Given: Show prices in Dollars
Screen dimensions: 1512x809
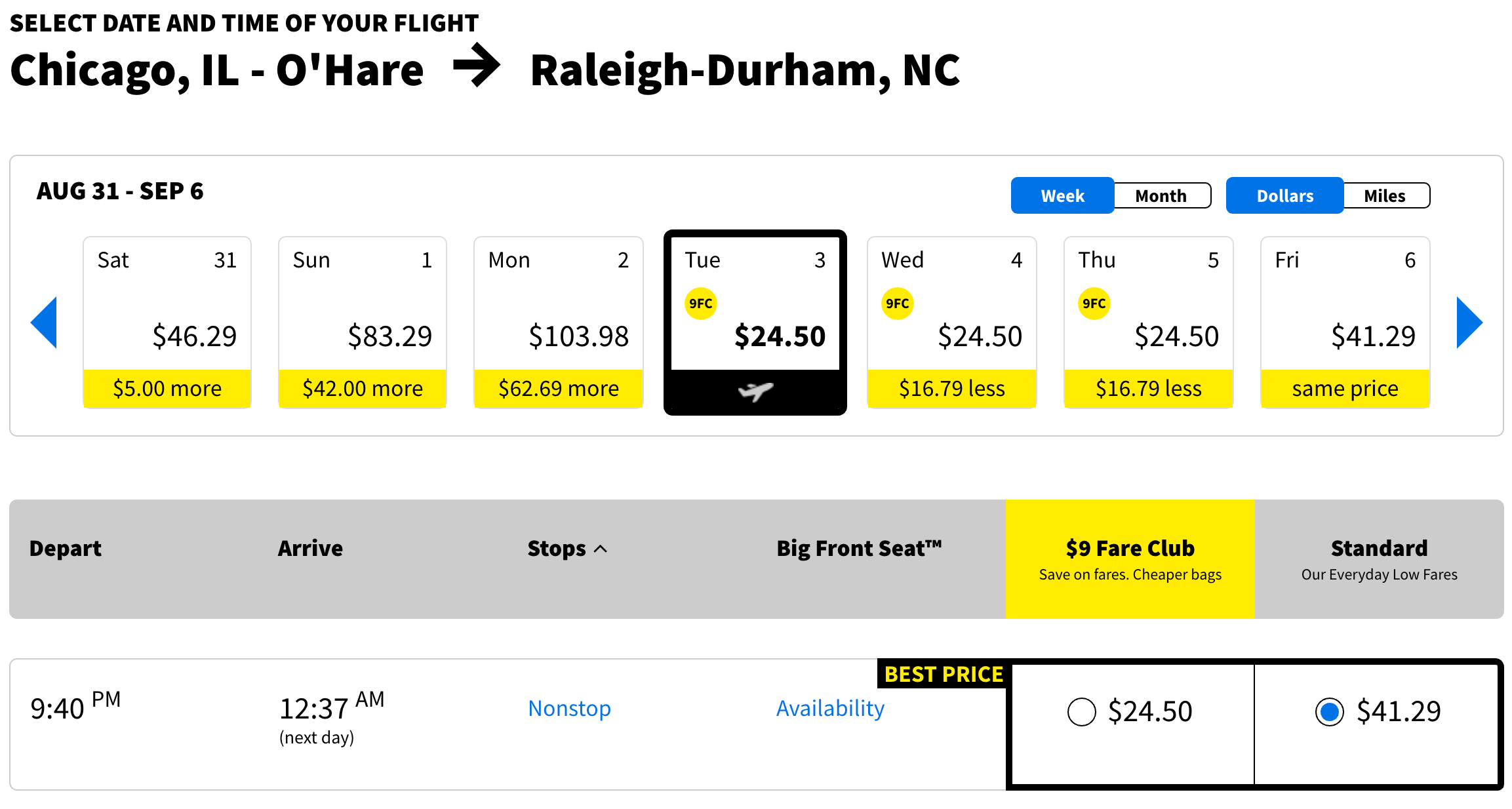Looking at the screenshot, I should [x=1284, y=196].
